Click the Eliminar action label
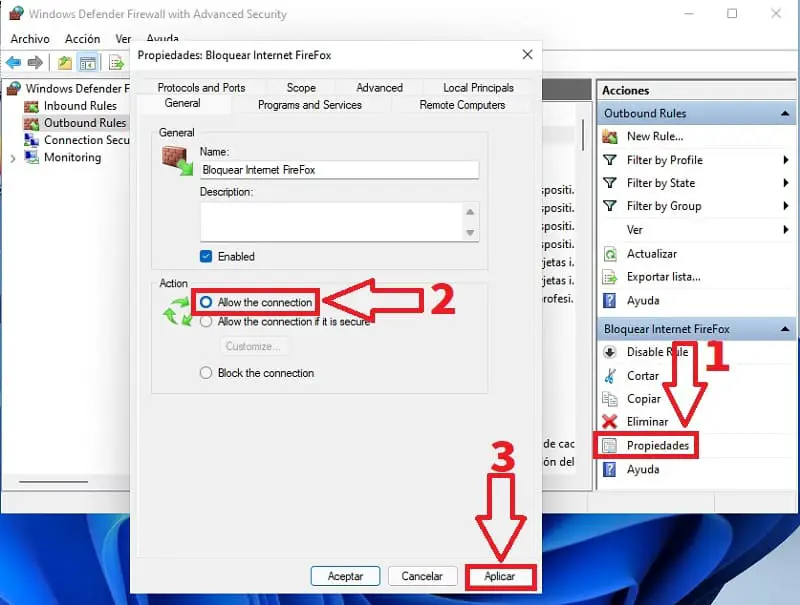The width and height of the screenshot is (800, 605). point(647,421)
